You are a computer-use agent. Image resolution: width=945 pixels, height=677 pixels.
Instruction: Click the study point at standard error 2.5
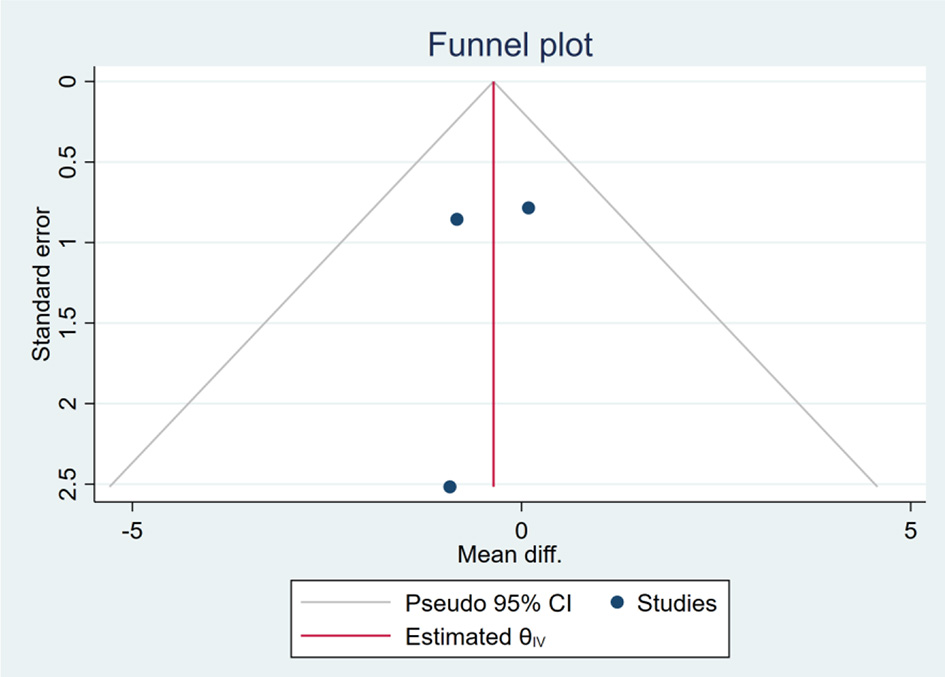coord(450,487)
